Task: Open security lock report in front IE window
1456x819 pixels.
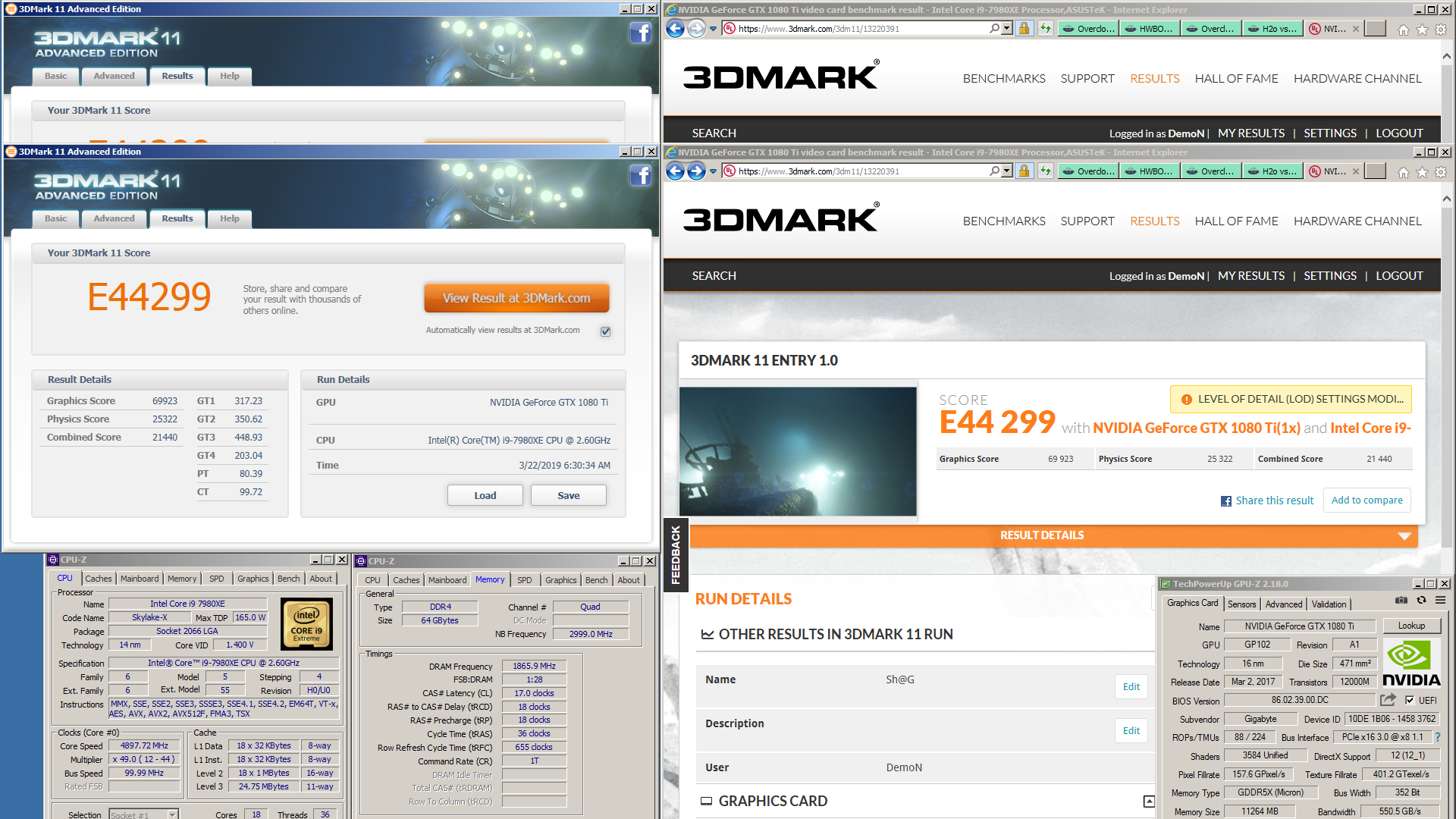Action: coord(1024,171)
